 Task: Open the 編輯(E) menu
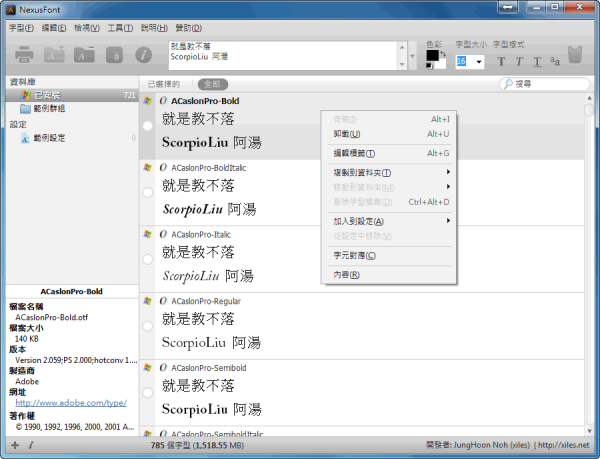coord(54,28)
